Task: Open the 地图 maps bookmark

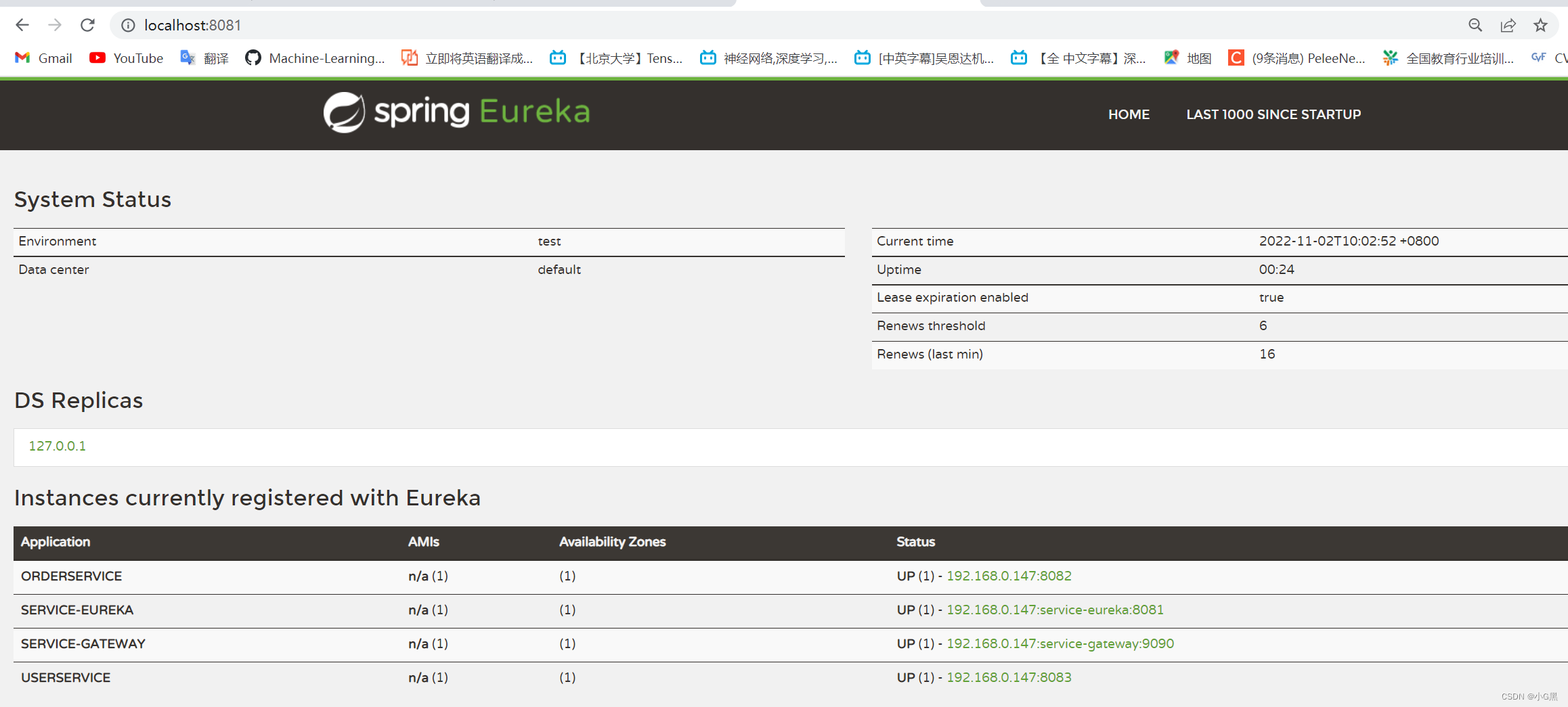Action: click(1188, 58)
